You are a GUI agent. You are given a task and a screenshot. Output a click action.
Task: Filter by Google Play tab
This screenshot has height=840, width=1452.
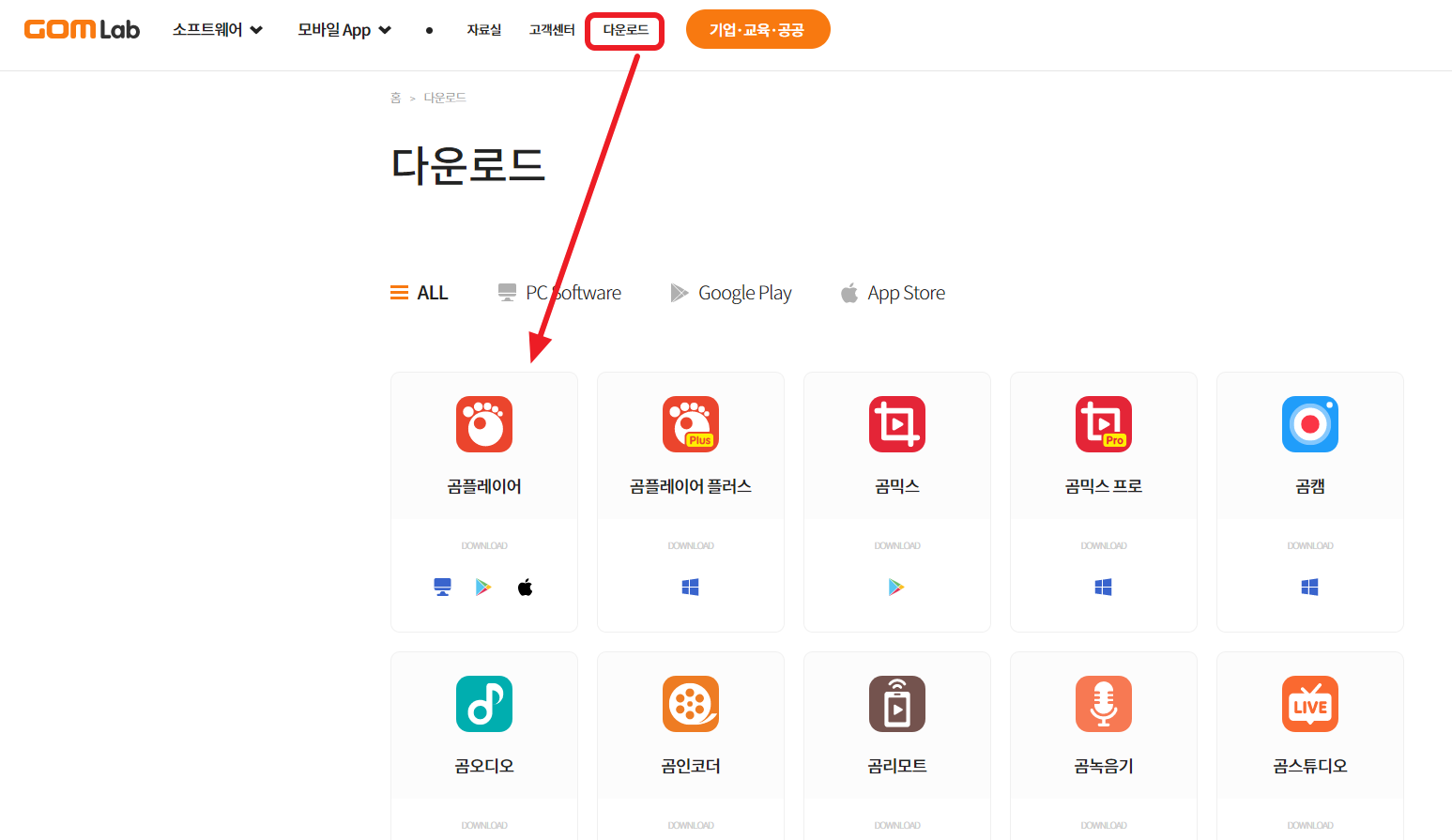(x=731, y=293)
